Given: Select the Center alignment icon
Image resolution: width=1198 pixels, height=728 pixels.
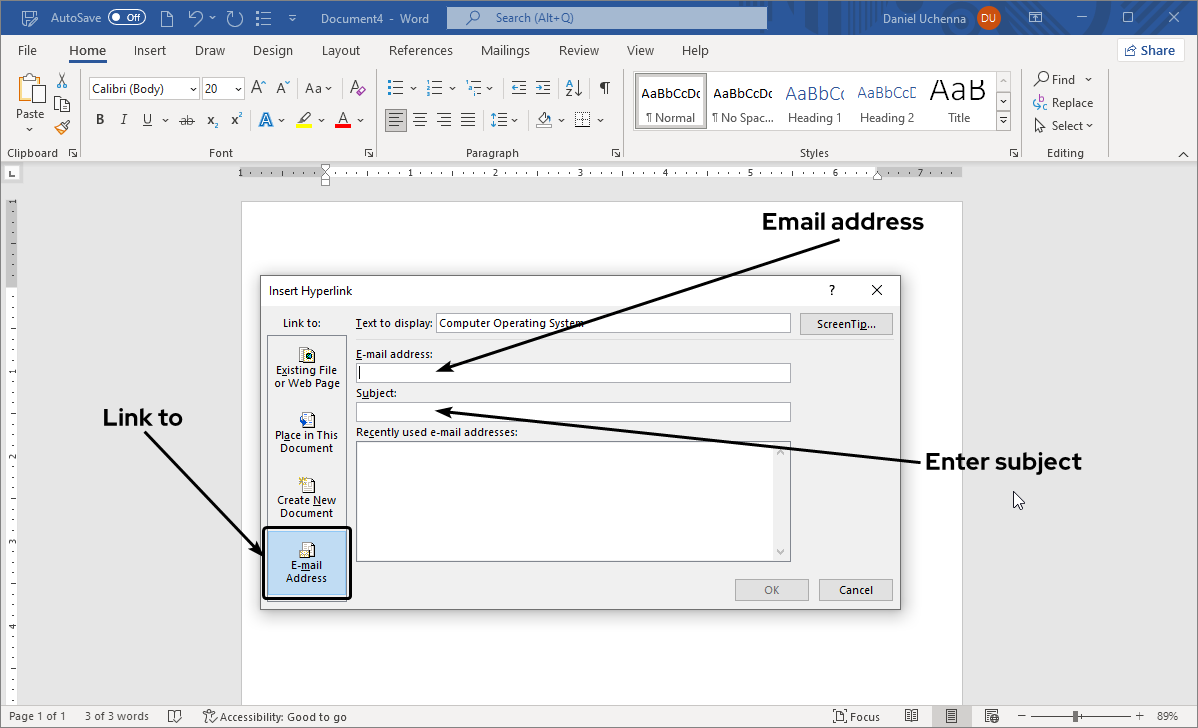Looking at the screenshot, I should click(420, 120).
